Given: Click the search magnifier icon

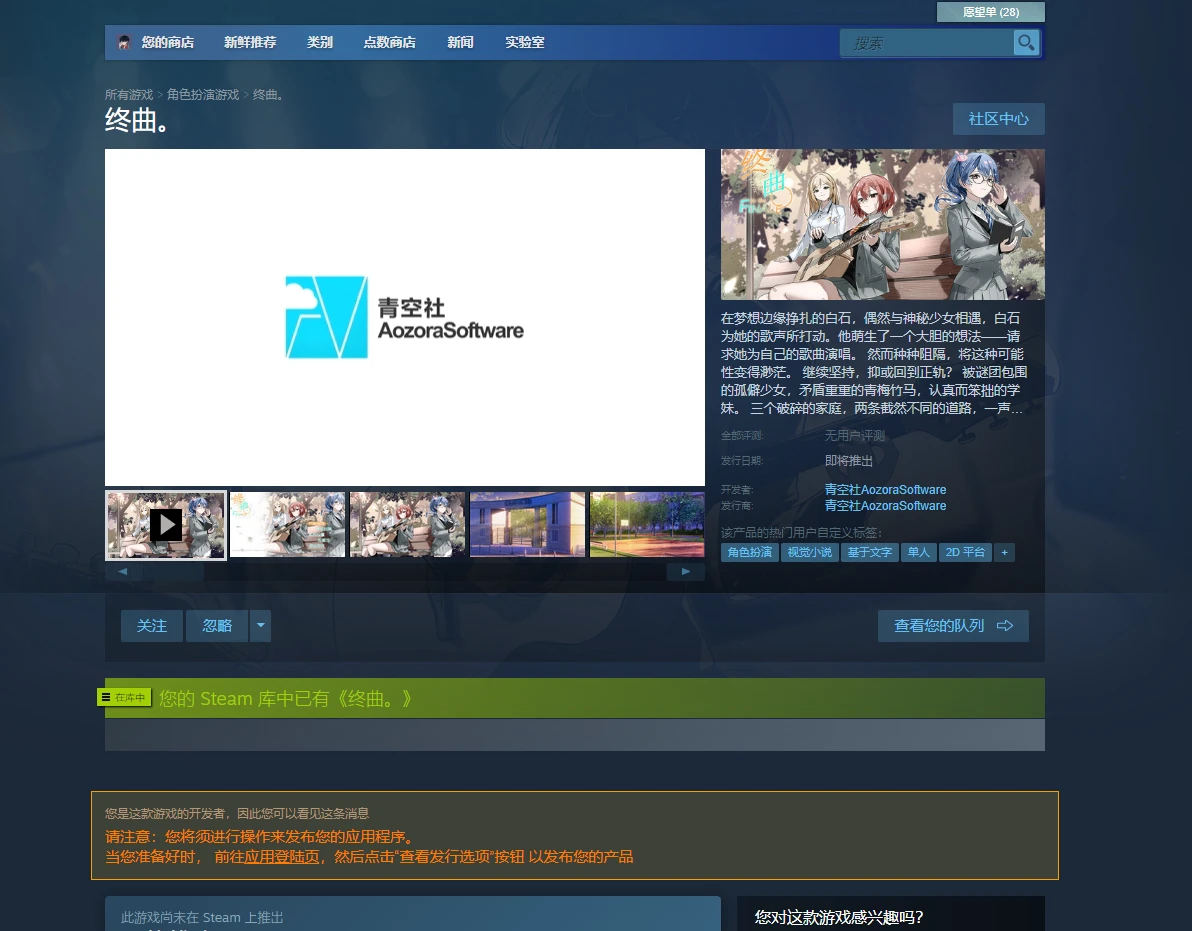Looking at the screenshot, I should (x=1026, y=43).
